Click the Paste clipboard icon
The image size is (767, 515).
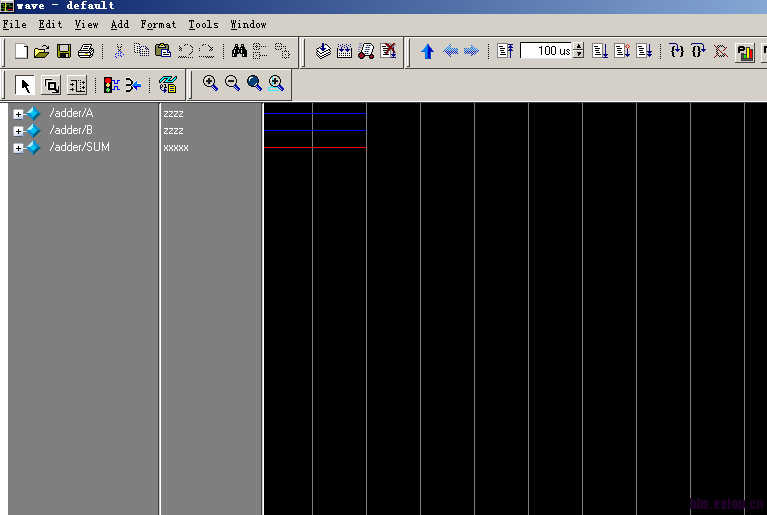click(x=163, y=50)
